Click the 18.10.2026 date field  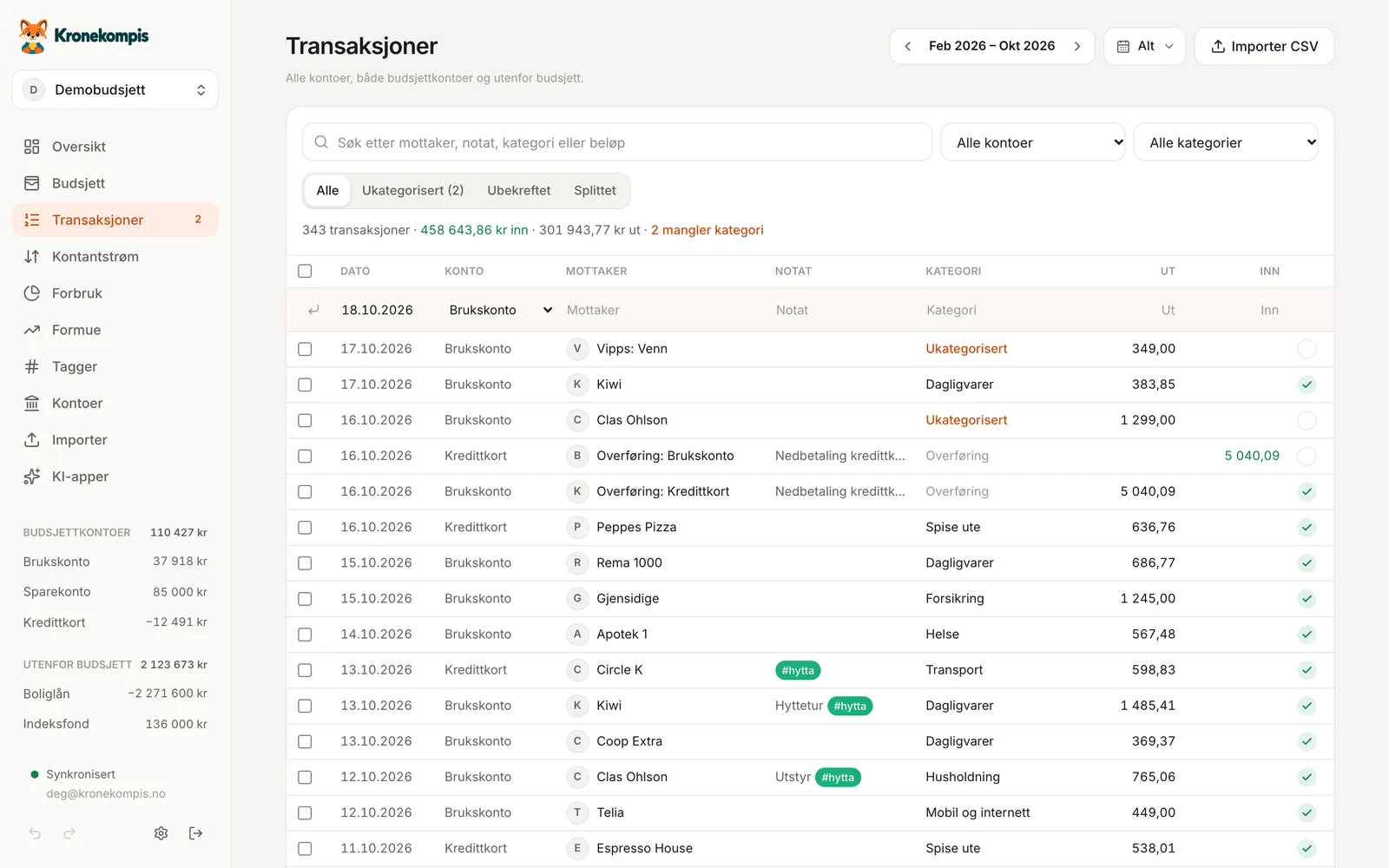378,310
